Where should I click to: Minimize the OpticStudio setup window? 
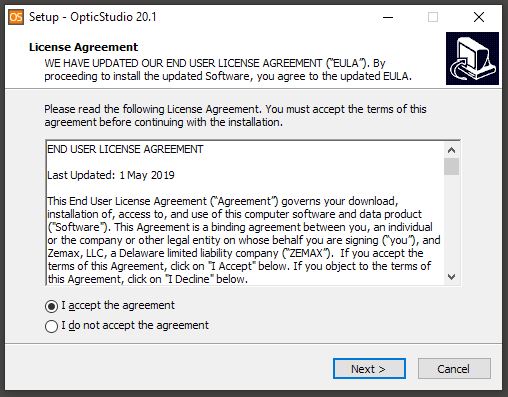[388, 17]
